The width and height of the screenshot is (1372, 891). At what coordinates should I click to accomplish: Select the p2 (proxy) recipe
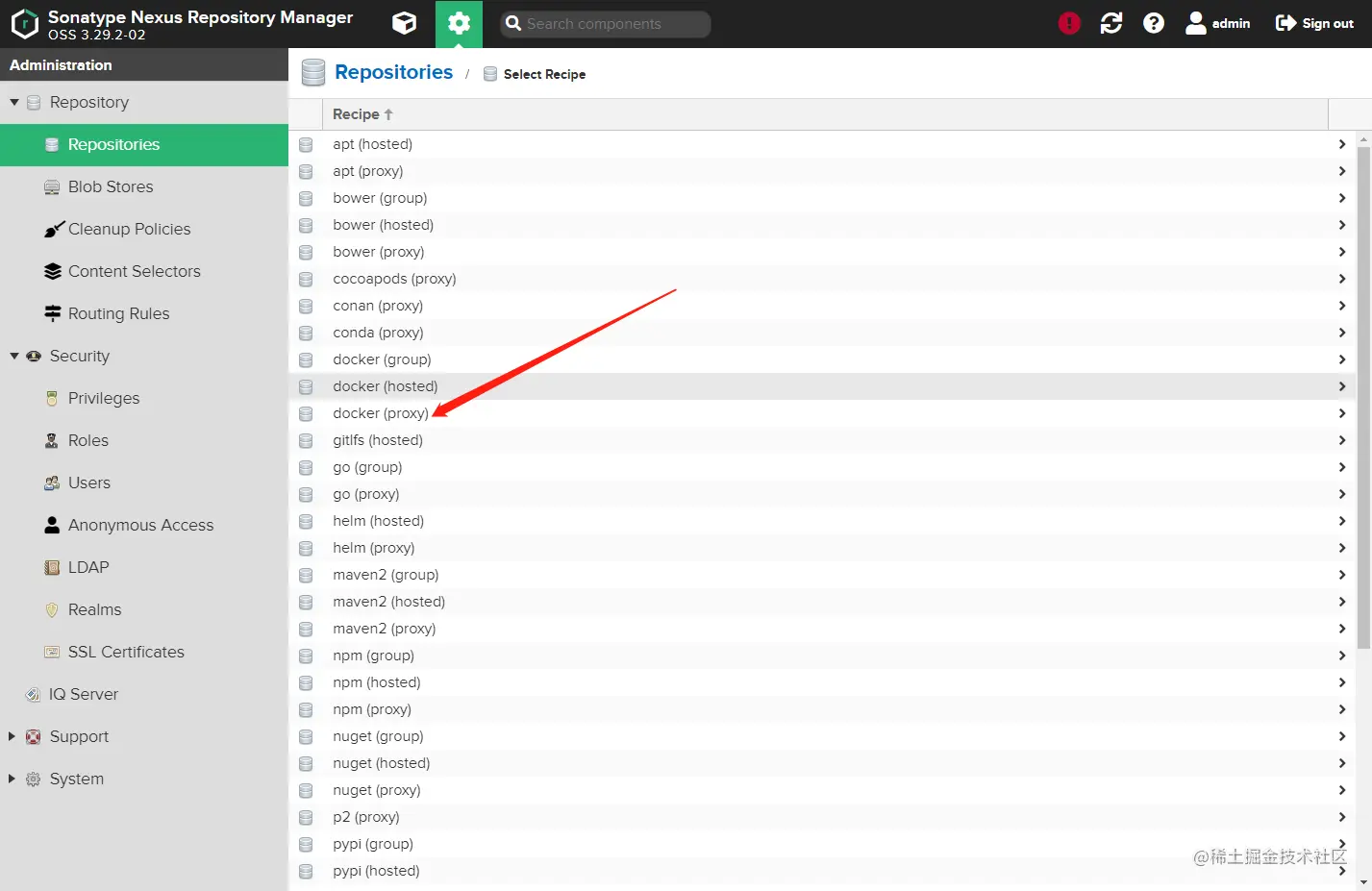(822, 817)
